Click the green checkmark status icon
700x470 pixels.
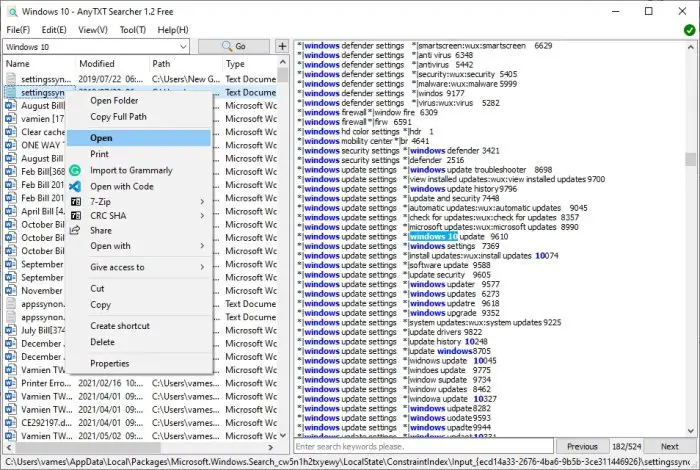(x=689, y=30)
